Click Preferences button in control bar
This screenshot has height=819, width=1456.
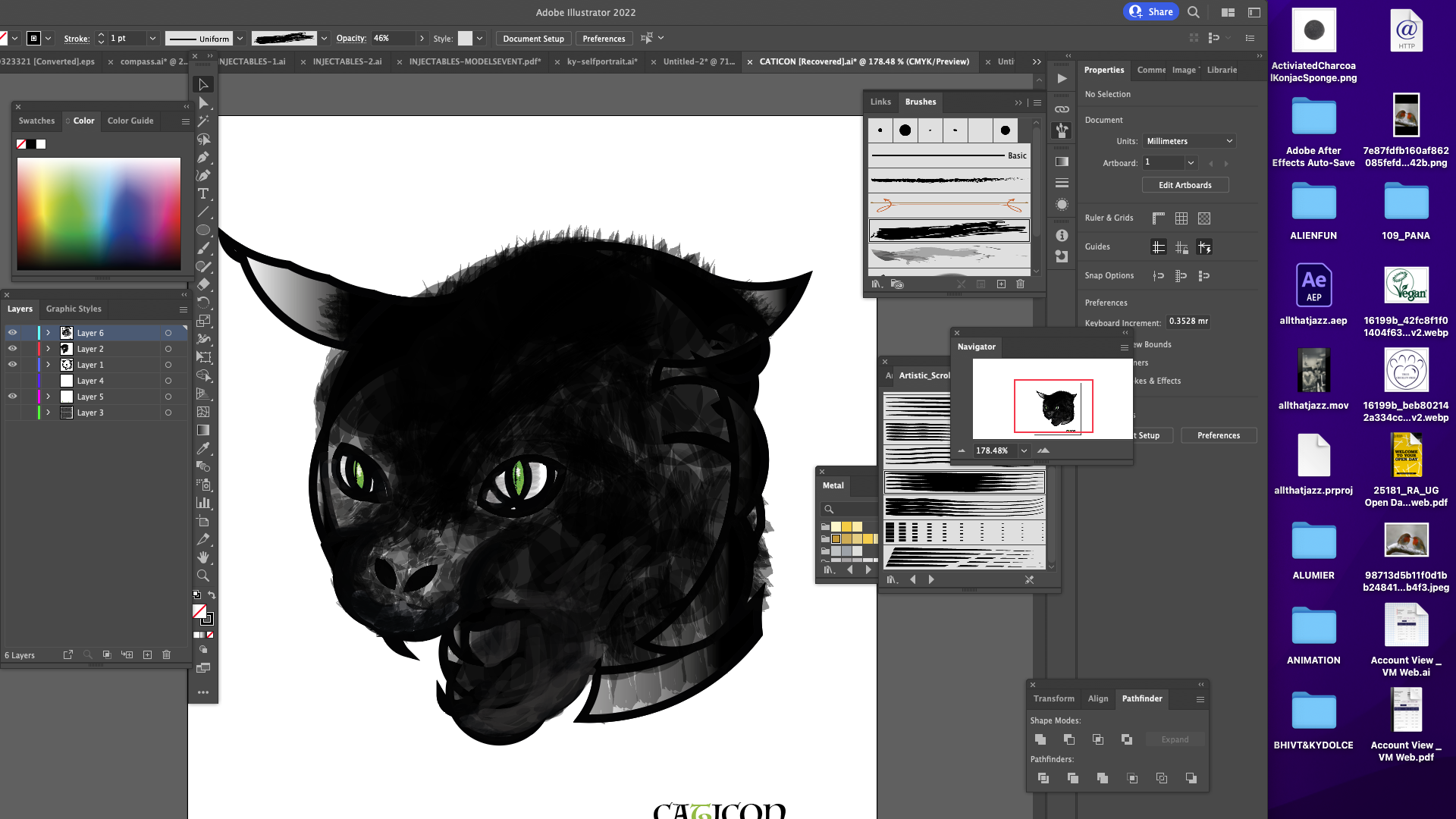[604, 39]
